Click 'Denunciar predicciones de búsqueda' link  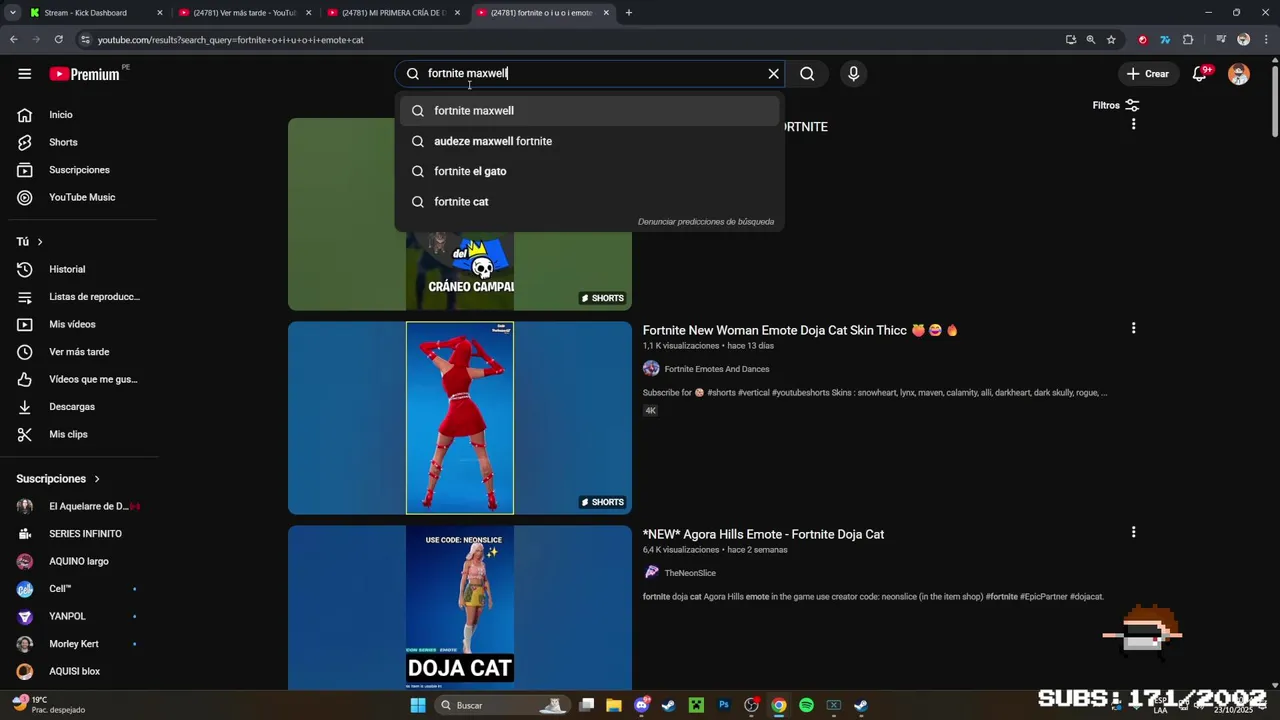[x=706, y=222]
